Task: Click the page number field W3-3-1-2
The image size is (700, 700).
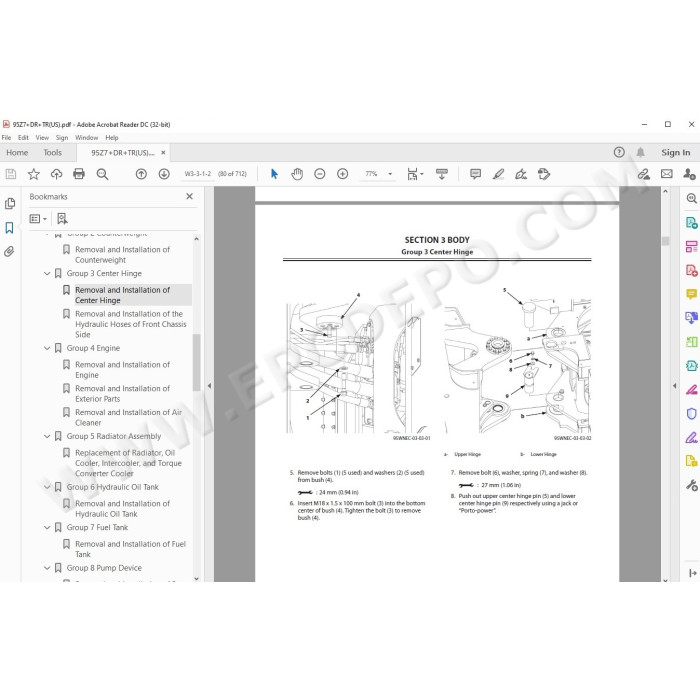Action: point(198,174)
